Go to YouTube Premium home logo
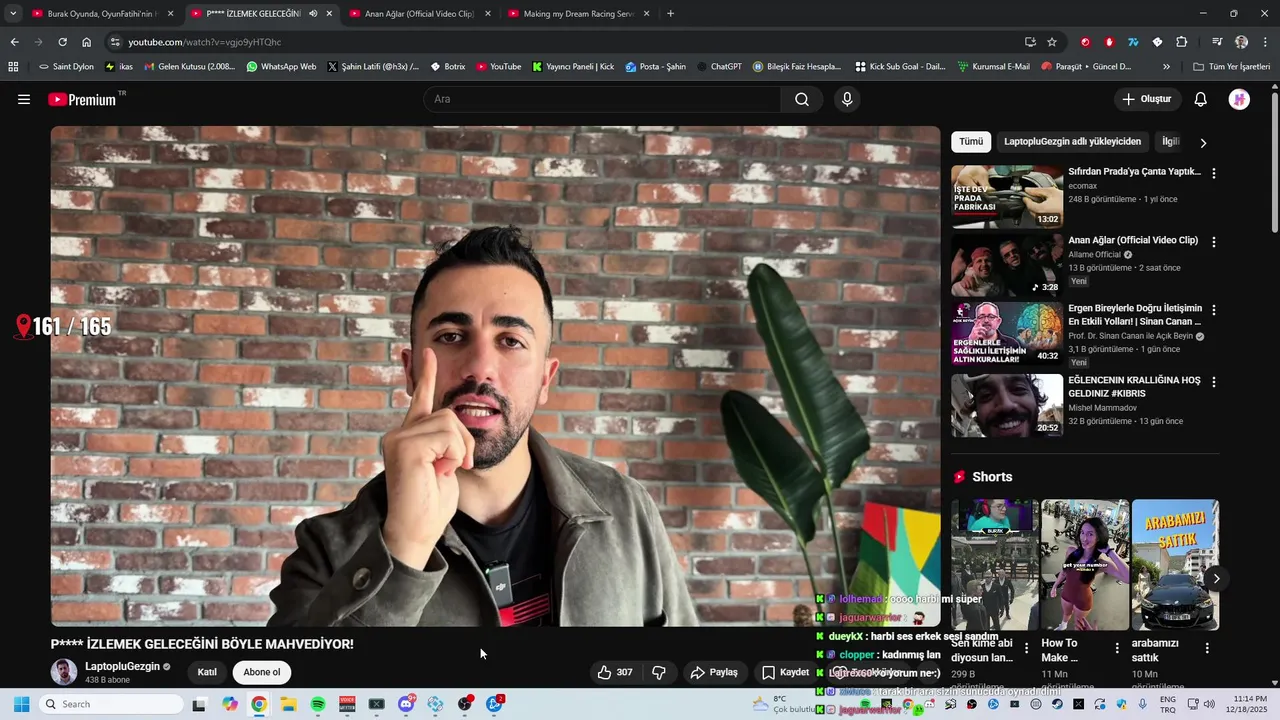Viewport: 1280px width, 720px height. coord(82,99)
